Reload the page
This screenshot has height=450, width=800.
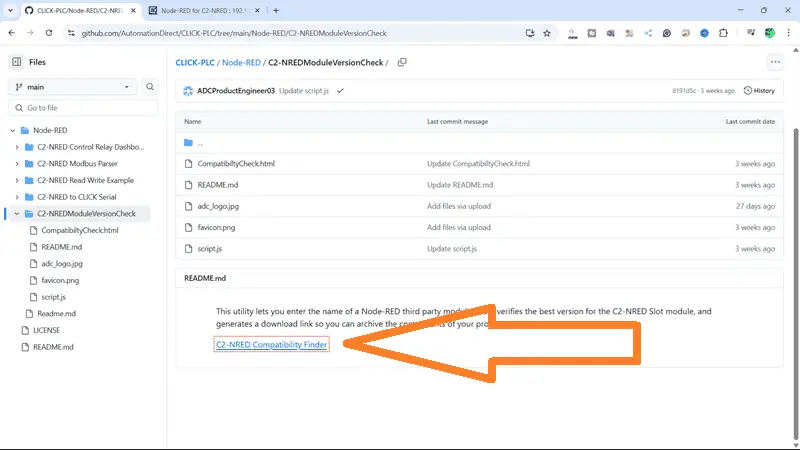[49, 33]
